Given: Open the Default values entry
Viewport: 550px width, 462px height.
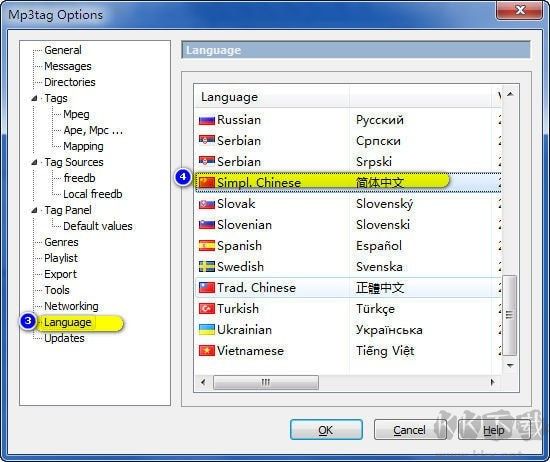Looking at the screenshot, I should (x=98, y=226).
